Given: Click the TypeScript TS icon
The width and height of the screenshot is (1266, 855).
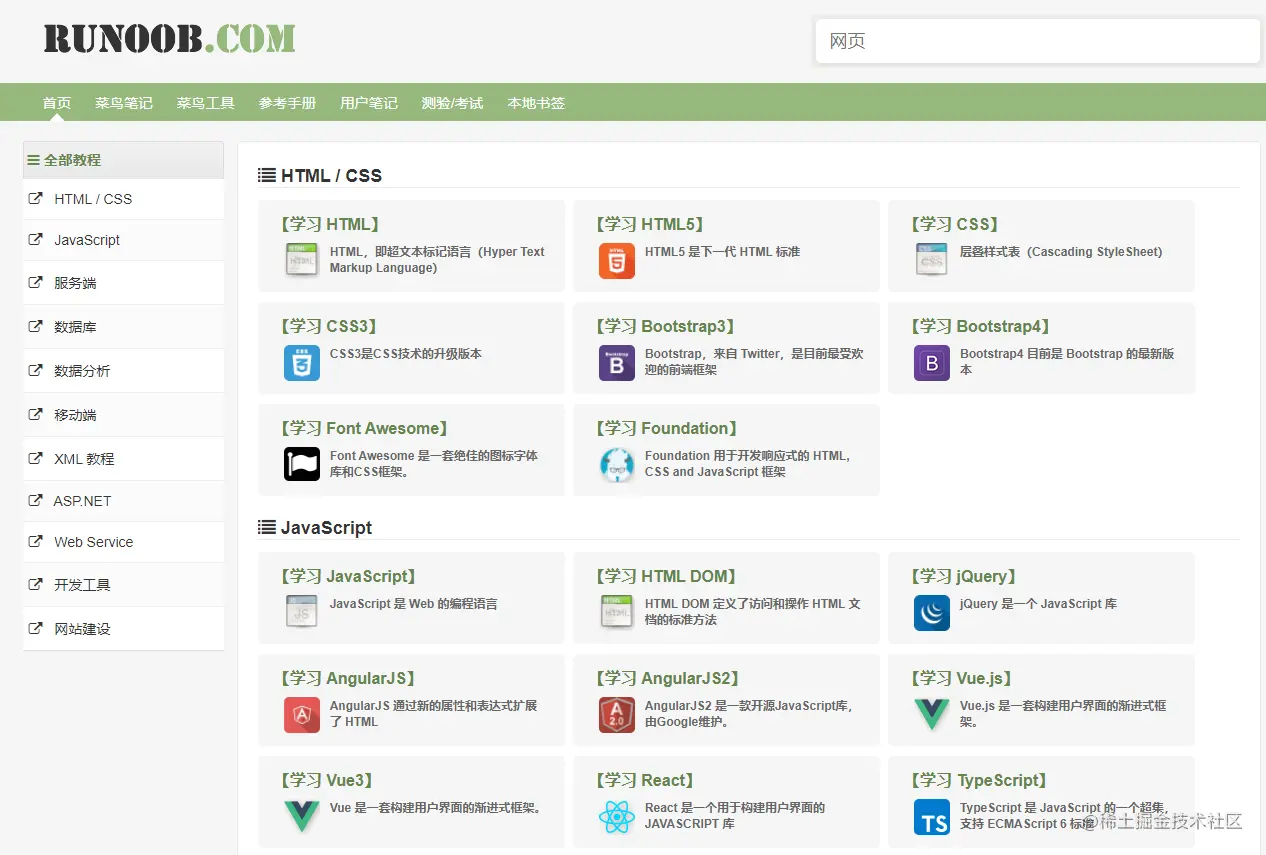Looking at the screenshot, I should pos(932,816).
